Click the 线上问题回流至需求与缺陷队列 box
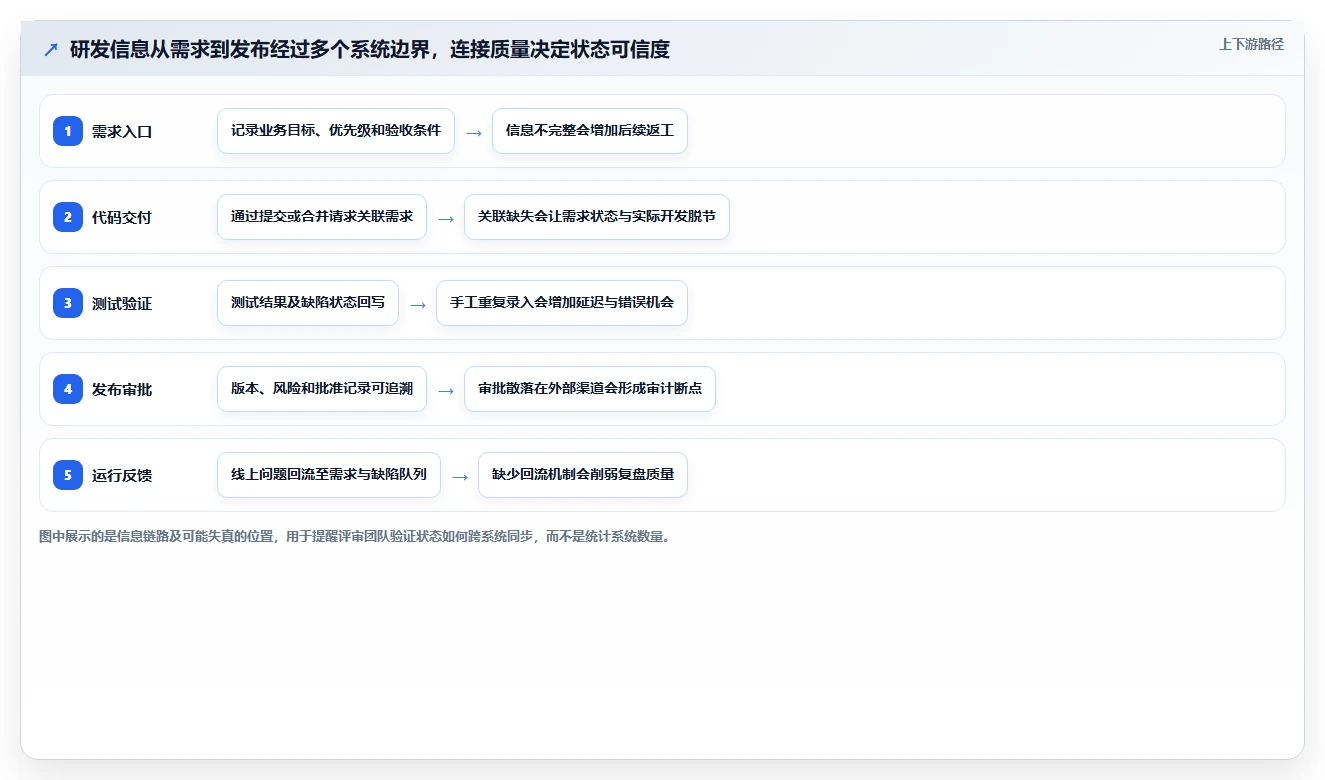 coord(329,475)
